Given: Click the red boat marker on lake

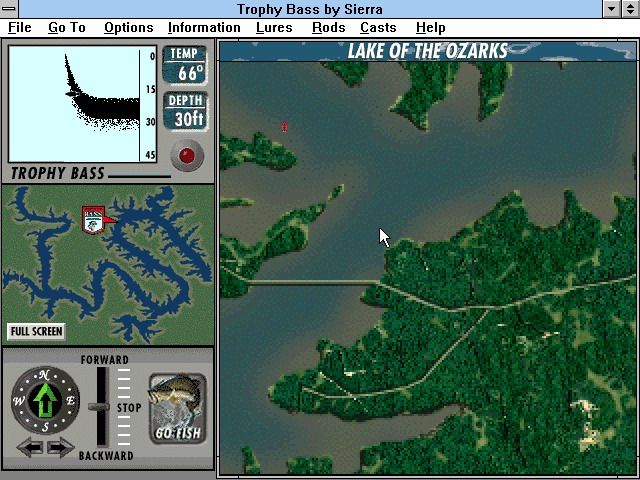Looking at the screenshot, I should pos(284,127).
